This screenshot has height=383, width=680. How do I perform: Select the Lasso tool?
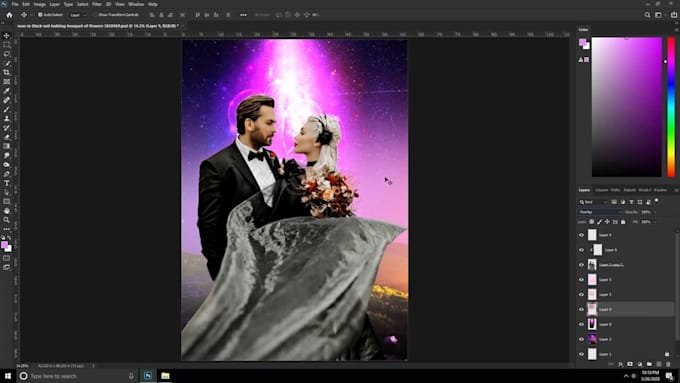click(7, 54)
